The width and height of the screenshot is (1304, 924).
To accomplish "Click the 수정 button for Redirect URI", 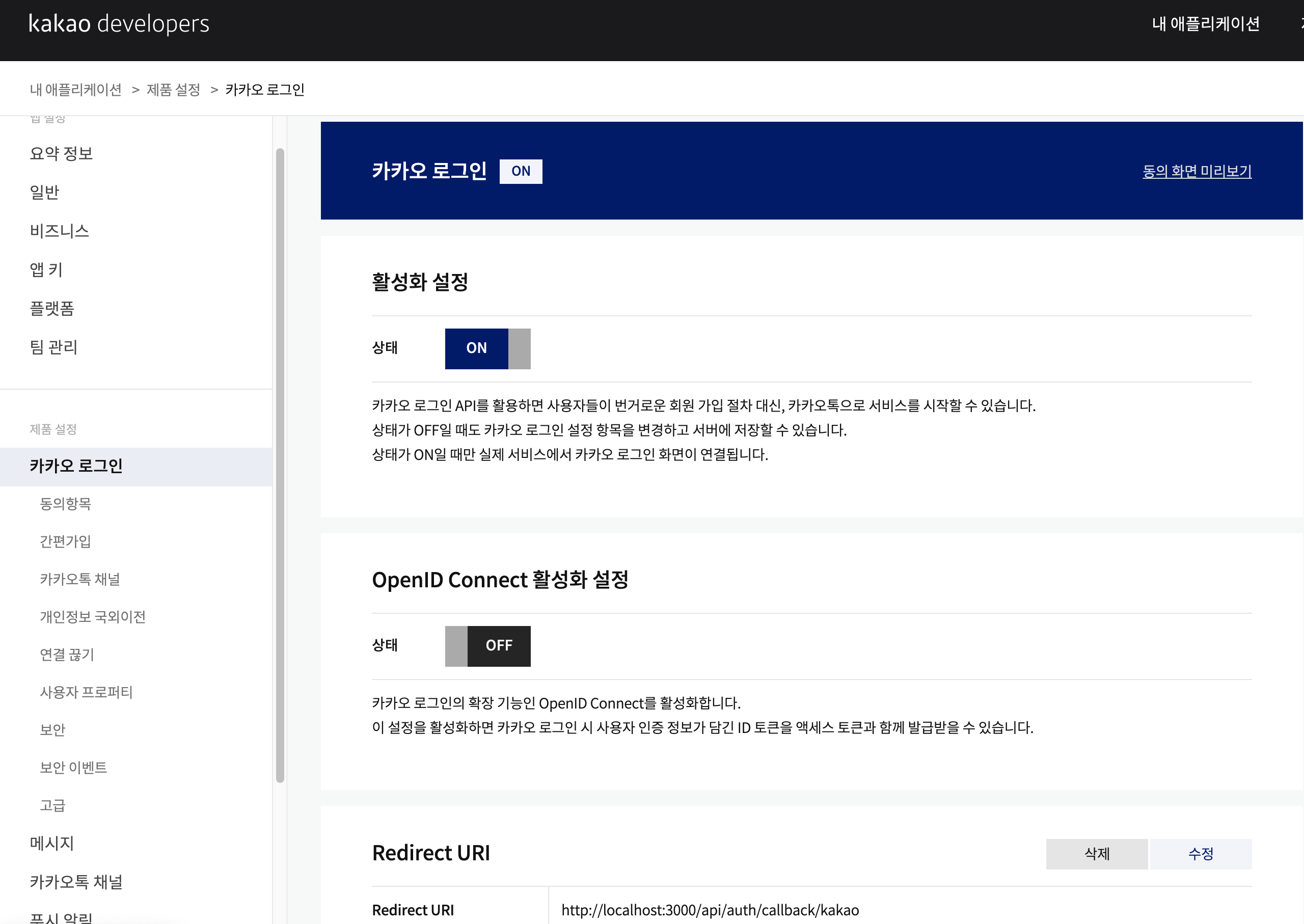I will pos(1201,853).
